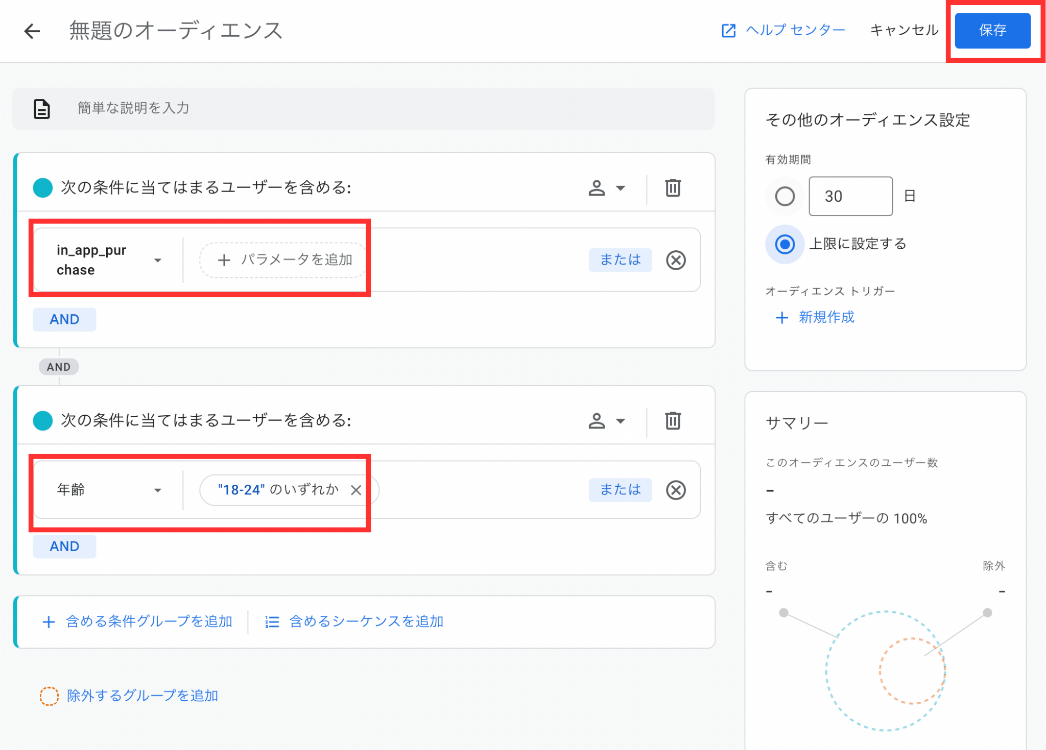Click the plus icon beside 新規作成
Image resolution: width=1046 pixels, height=750 pixels.
782,318
